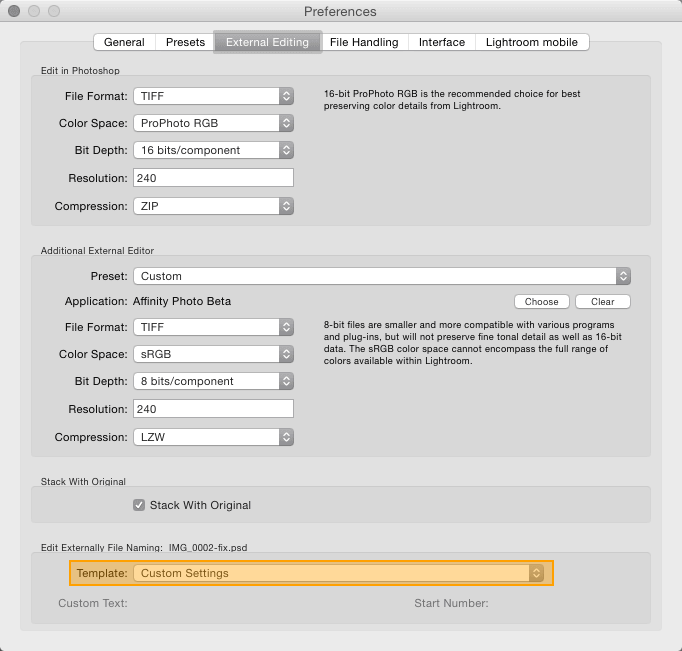The height and width of the screenshot is (651, 682).
Task: Change the 8 bits/component Bit Depth dropdown
Action: [214, 381]
